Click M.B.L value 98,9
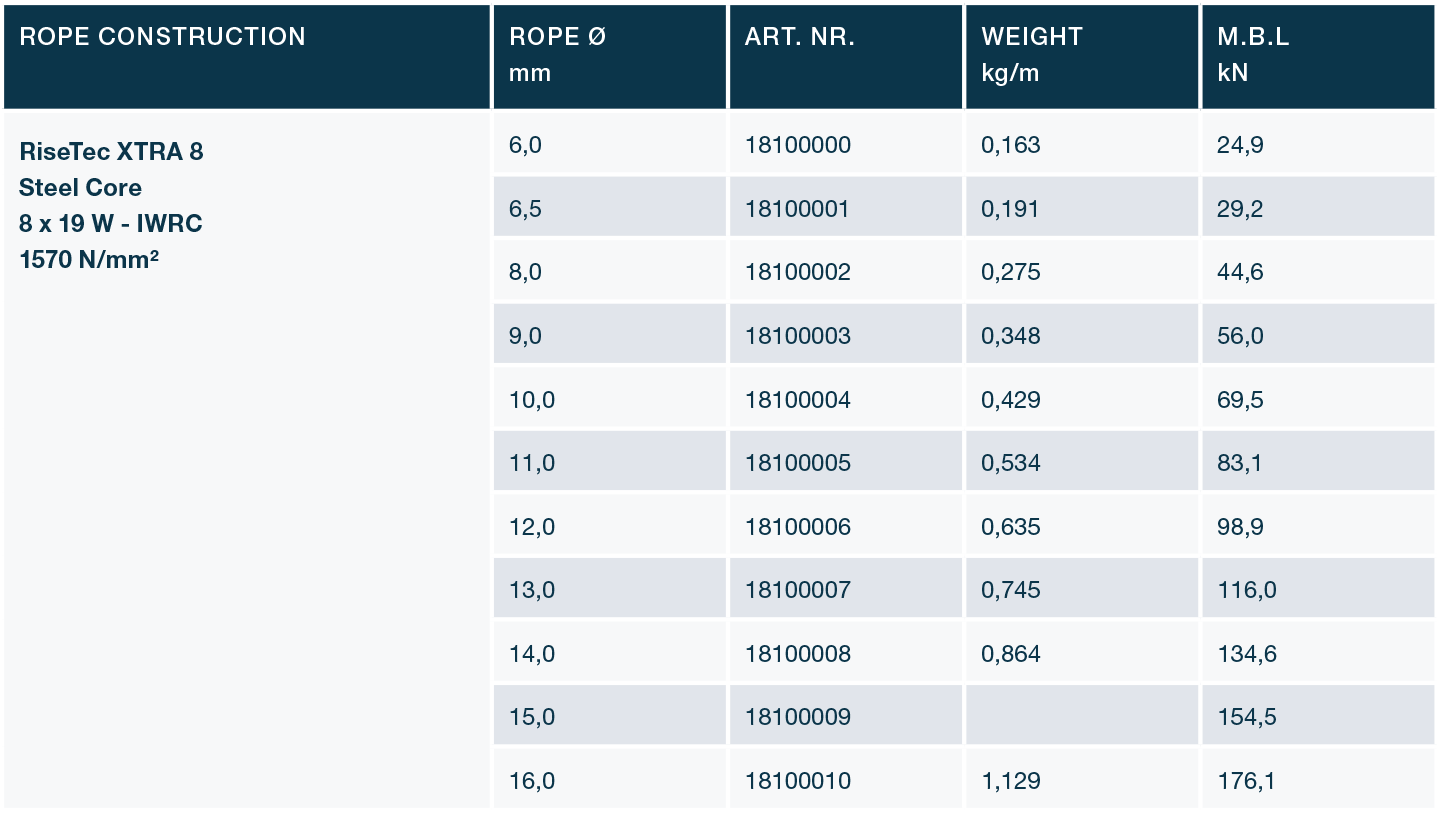The height and width of the screenshot is (813, 1440). [1240, 527]
